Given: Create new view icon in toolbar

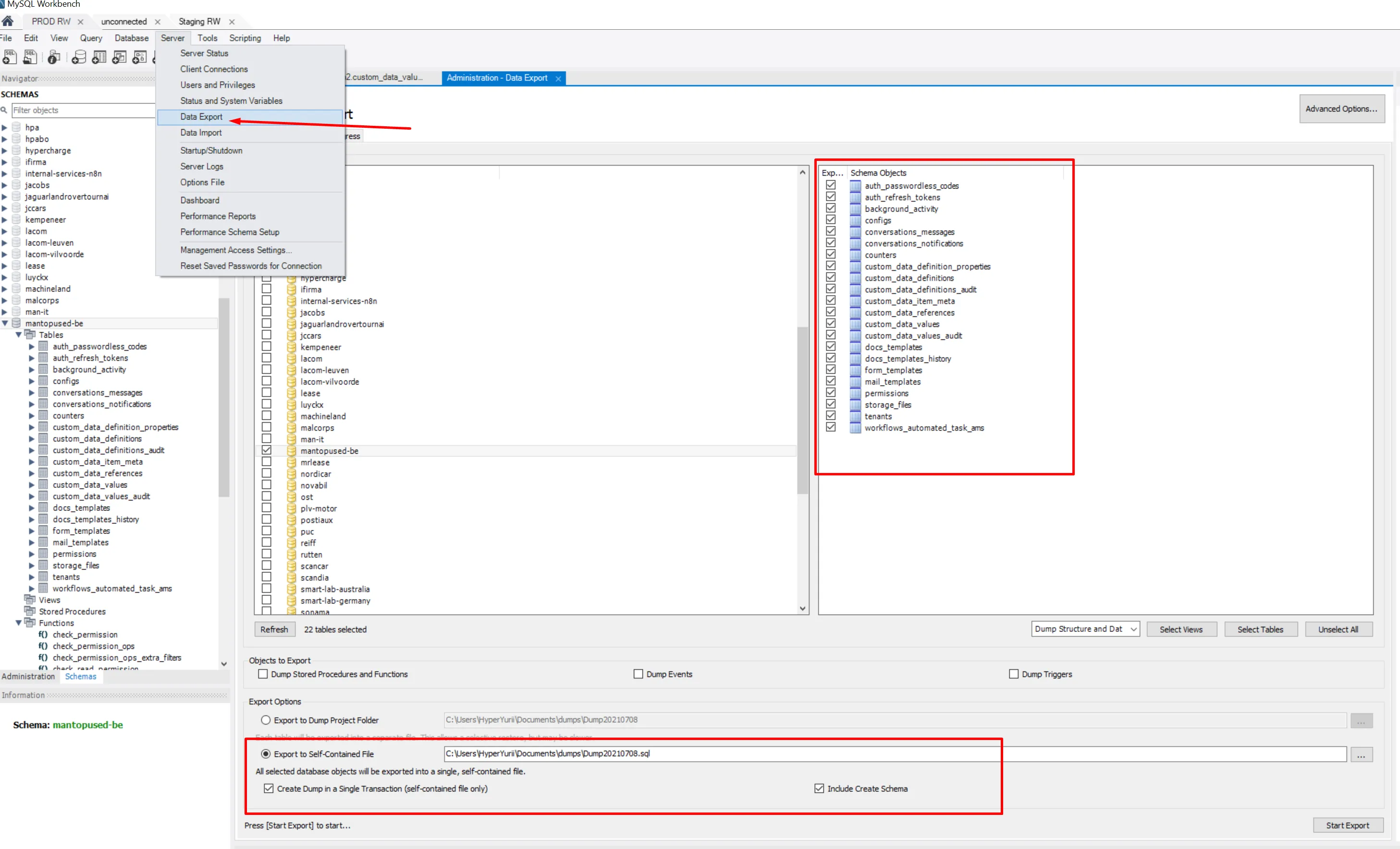Looking at the screenshot, I should [x=119, y=57].
